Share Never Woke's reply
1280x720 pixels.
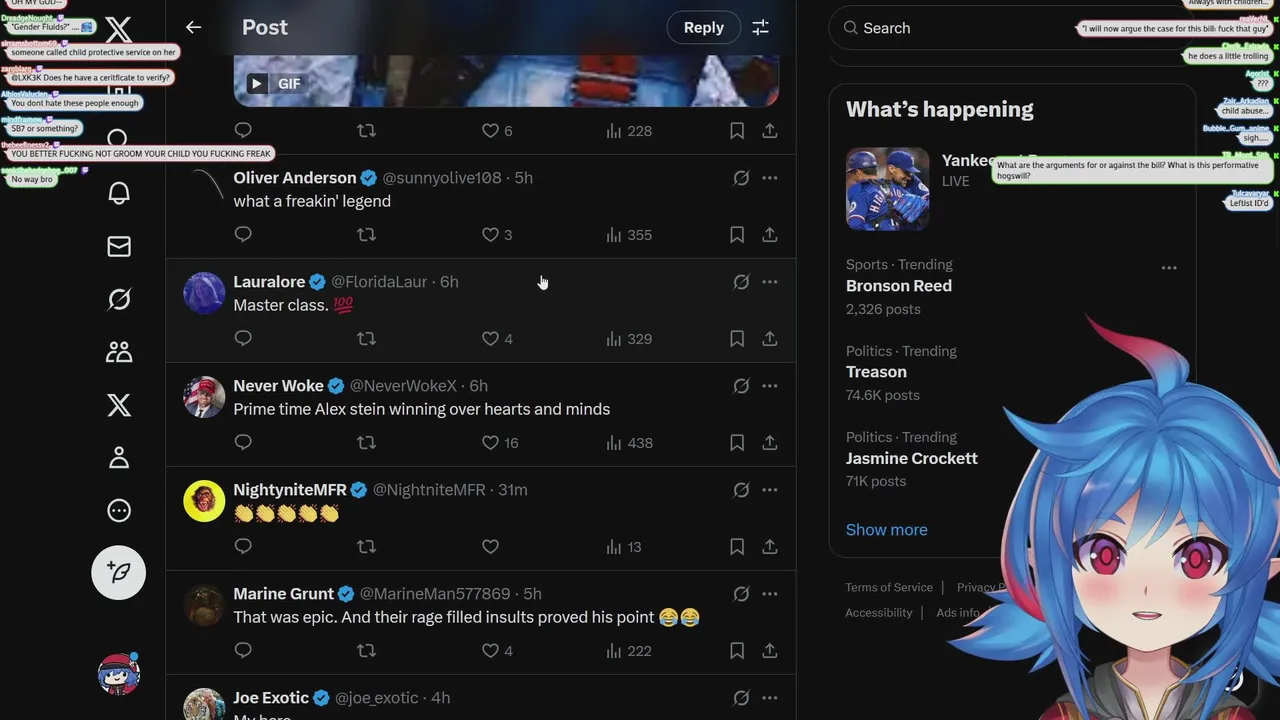[x=770, y=442]
